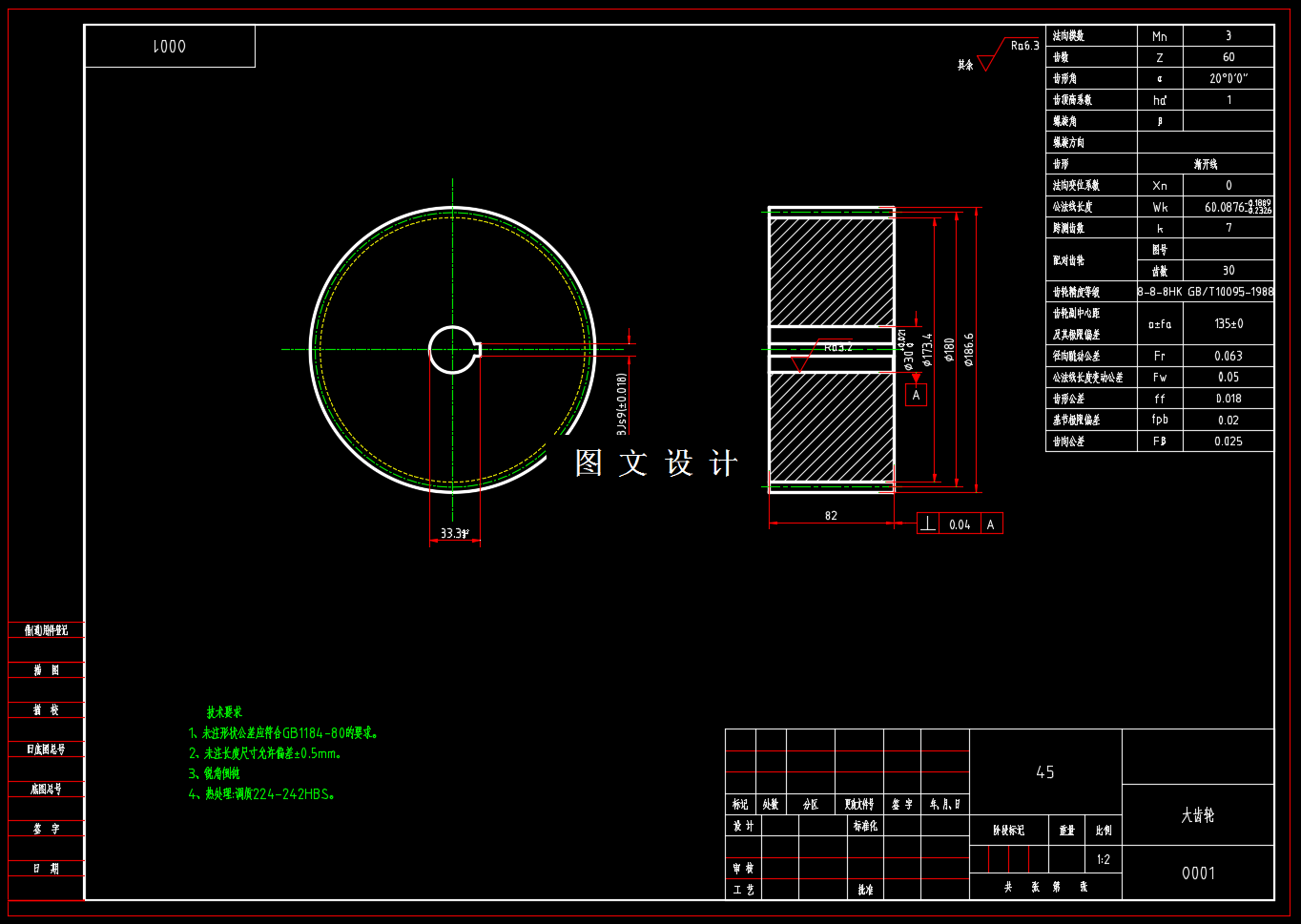Click the "技术要求" heading
Screen dimensions: 1301x924
tap(224, 712)
